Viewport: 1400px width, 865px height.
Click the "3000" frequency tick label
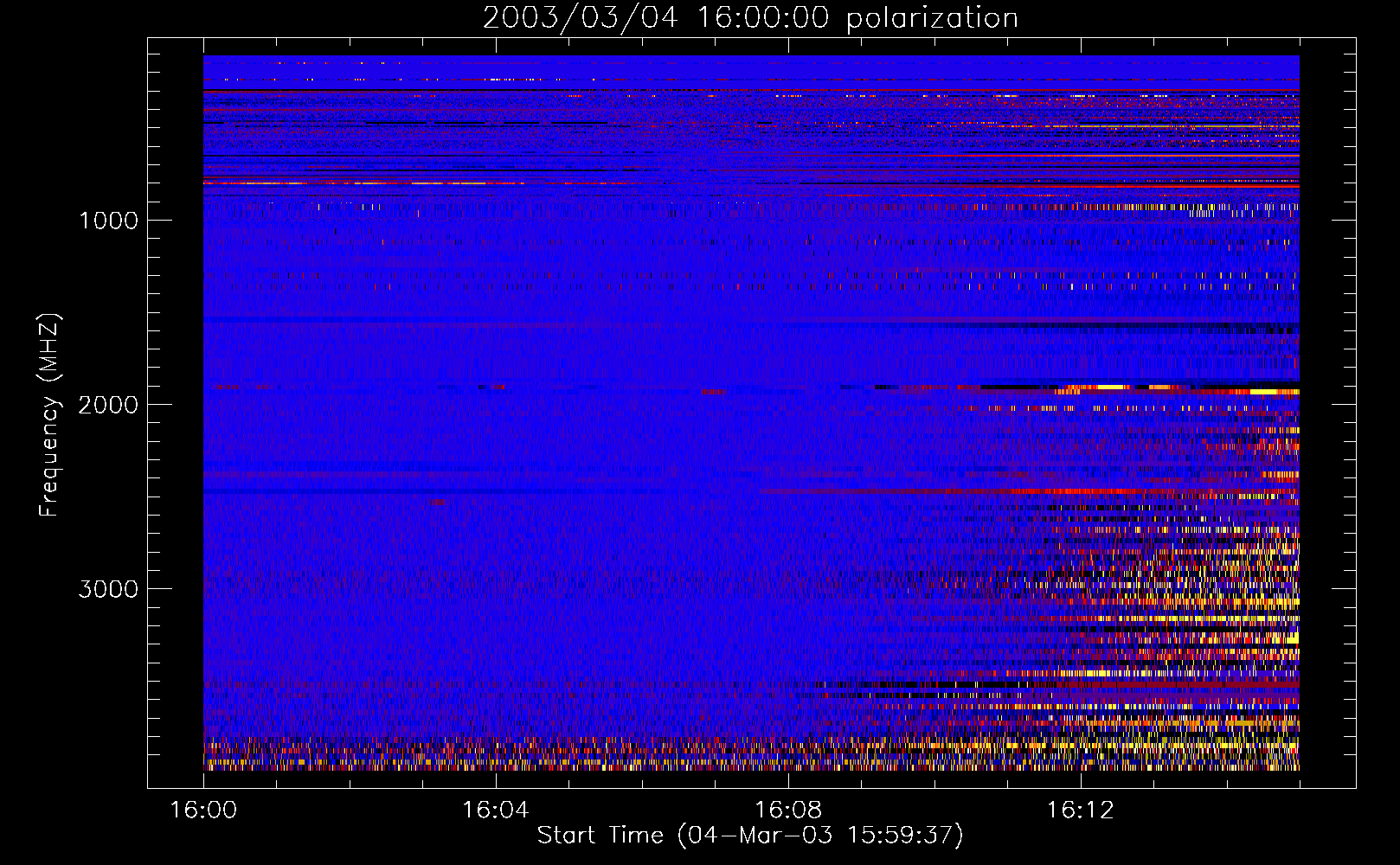coord(108,589)
